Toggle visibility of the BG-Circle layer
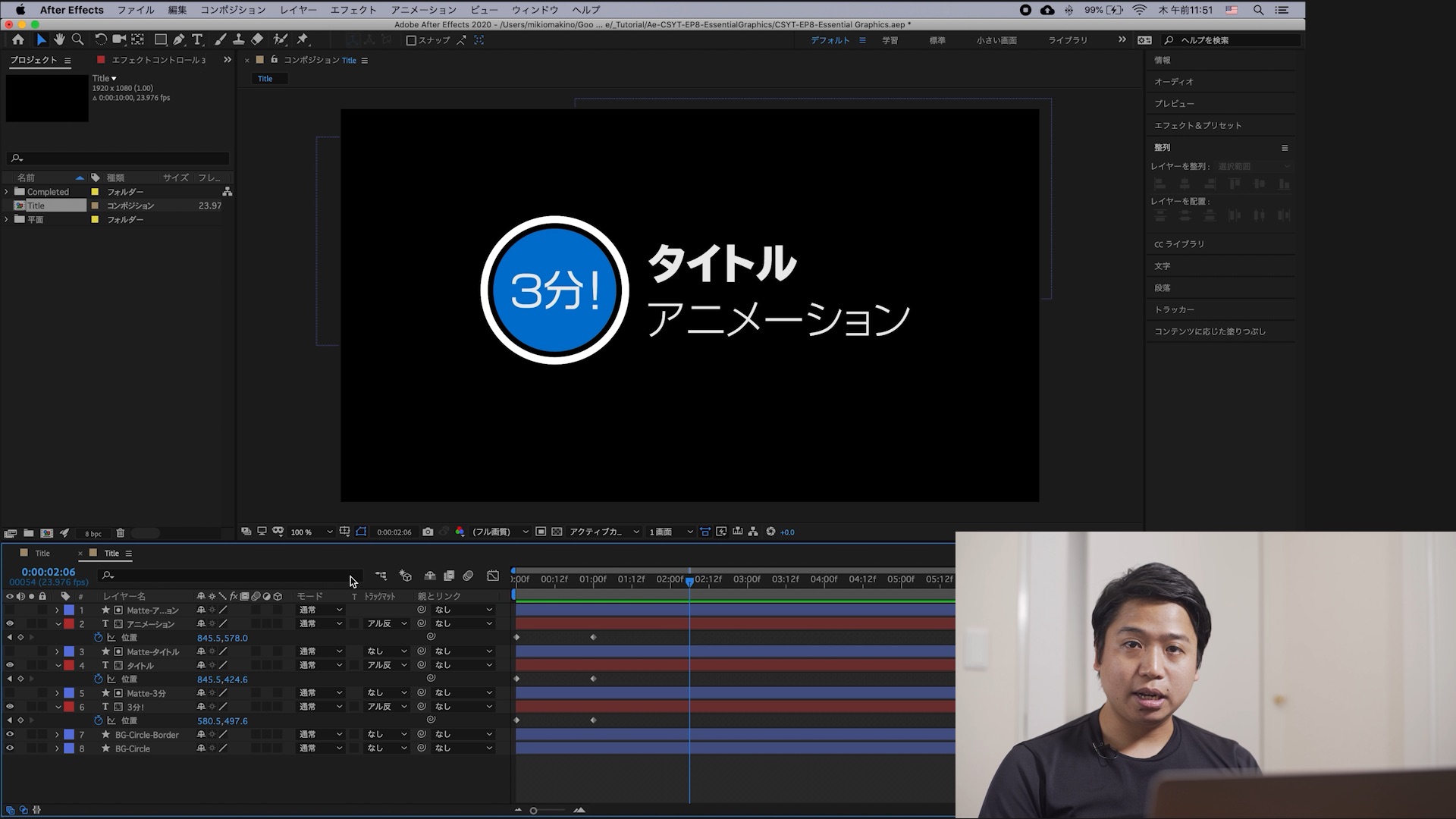The height and width of the screenshot is (819, 1456). 10,748
